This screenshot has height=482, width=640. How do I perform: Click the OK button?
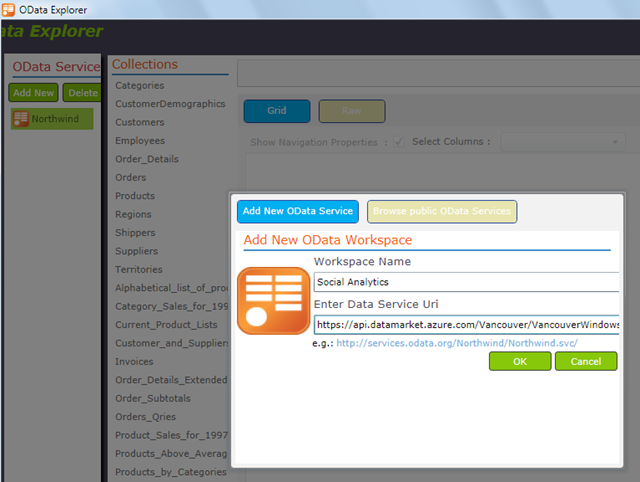click(520, 361)
